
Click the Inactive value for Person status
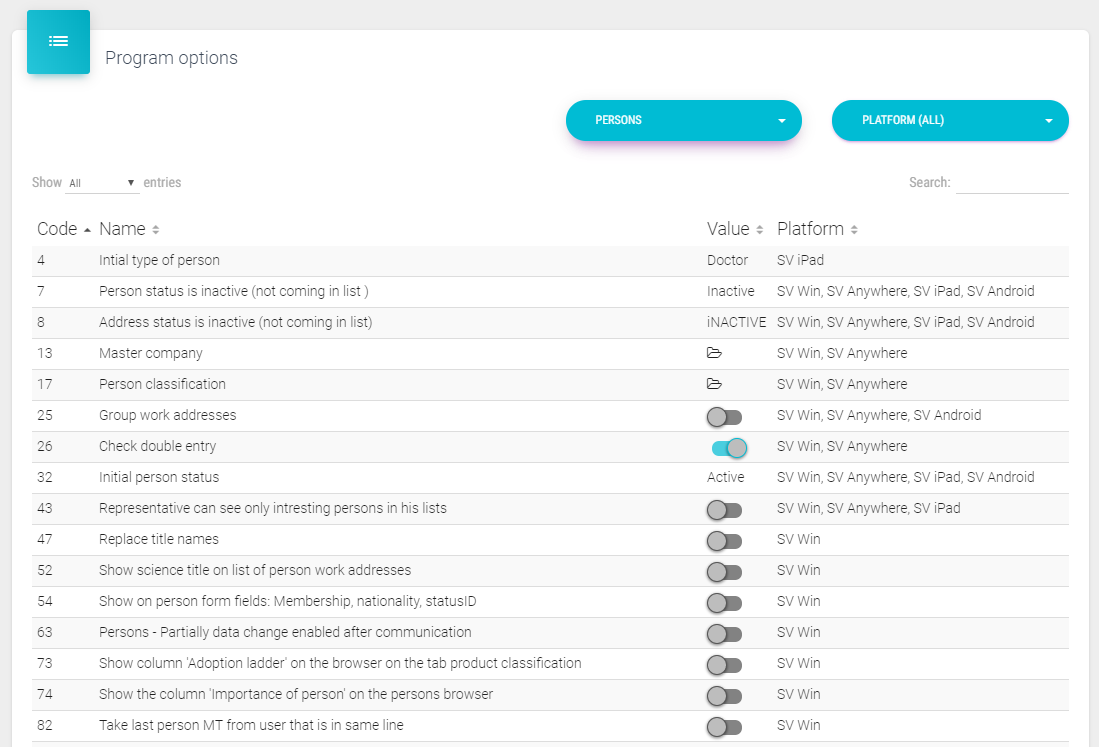pyautogui.click(x=730, y=291)
